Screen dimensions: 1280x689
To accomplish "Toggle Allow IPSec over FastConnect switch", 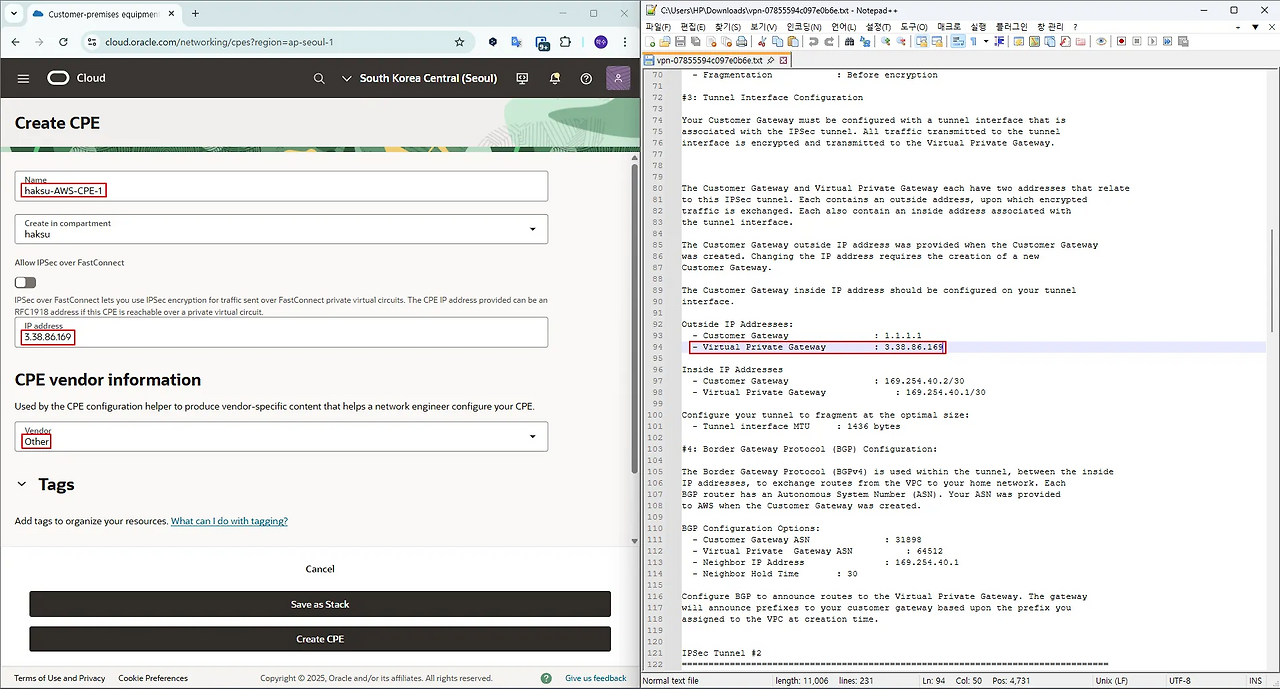I will [x=25, y=283].
